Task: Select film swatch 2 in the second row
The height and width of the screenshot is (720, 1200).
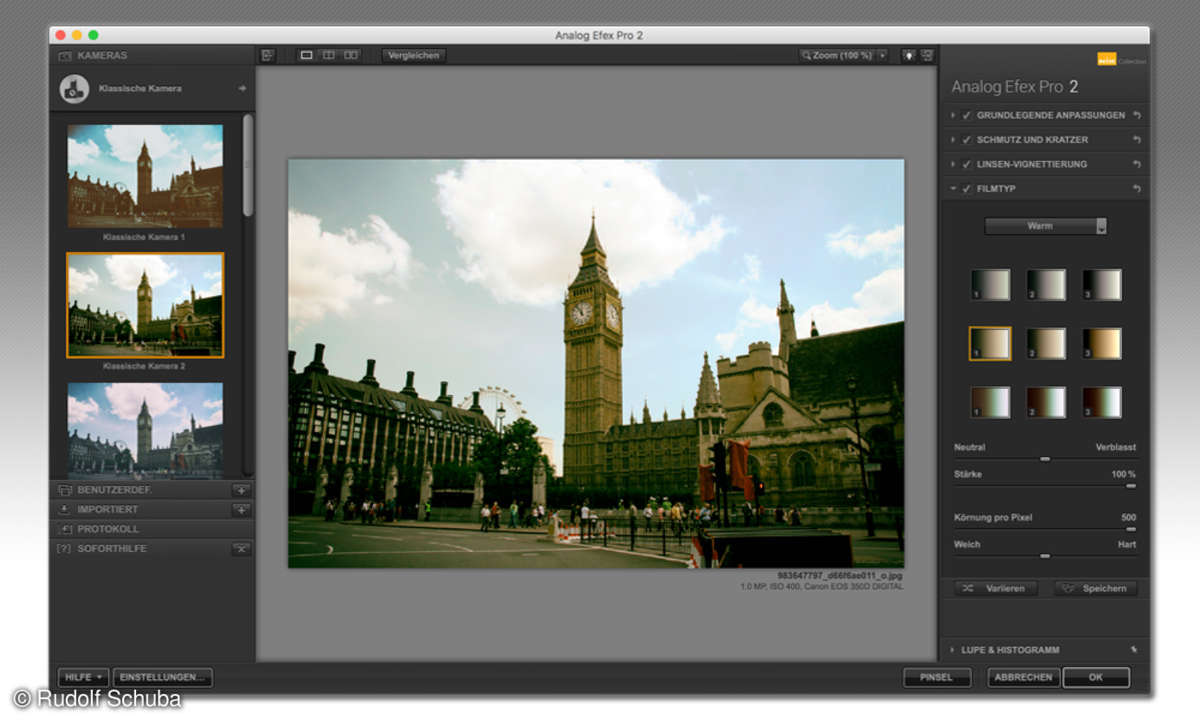Action: point(1046,343)
